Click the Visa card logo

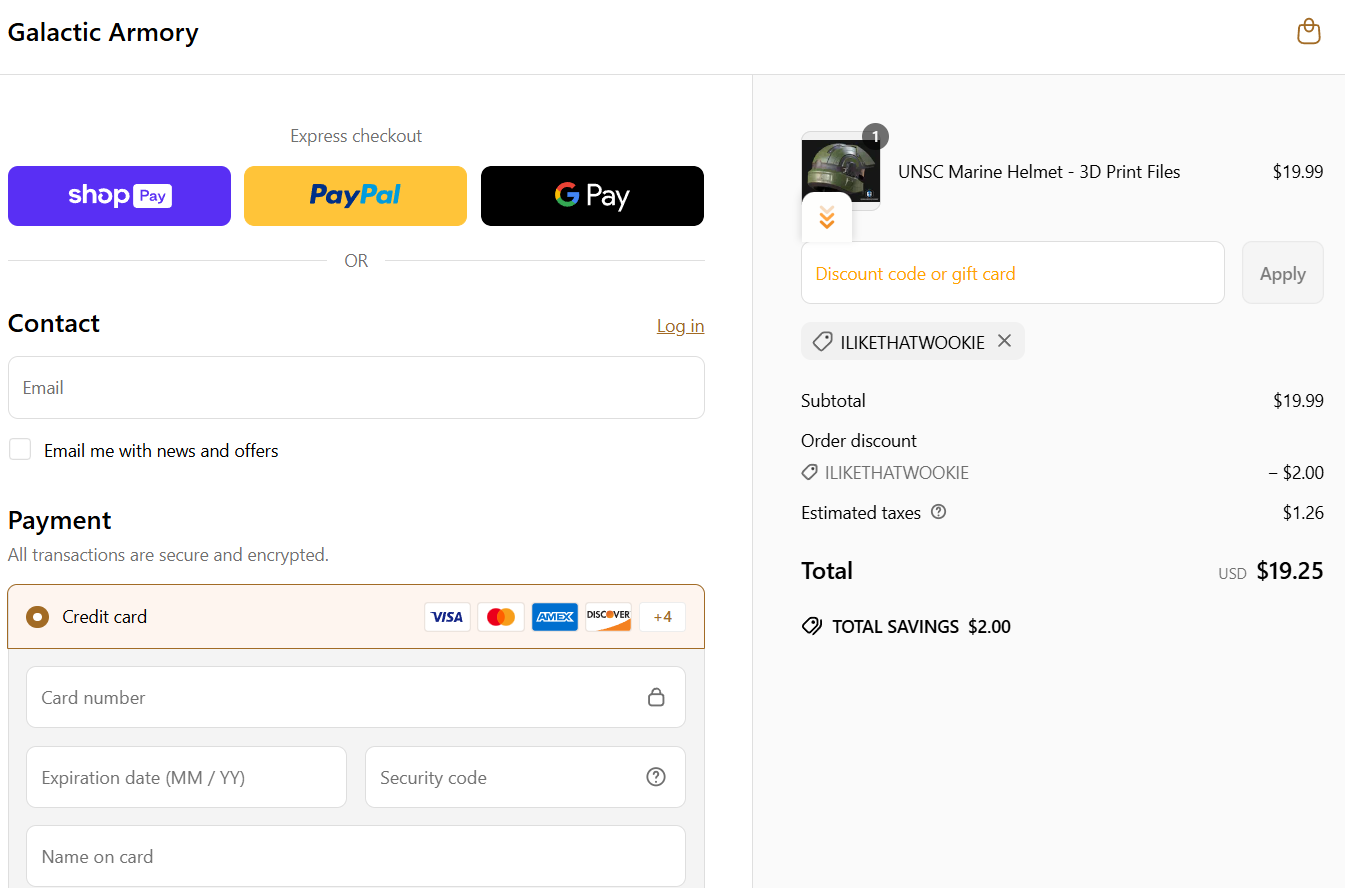tap(447, 617)
